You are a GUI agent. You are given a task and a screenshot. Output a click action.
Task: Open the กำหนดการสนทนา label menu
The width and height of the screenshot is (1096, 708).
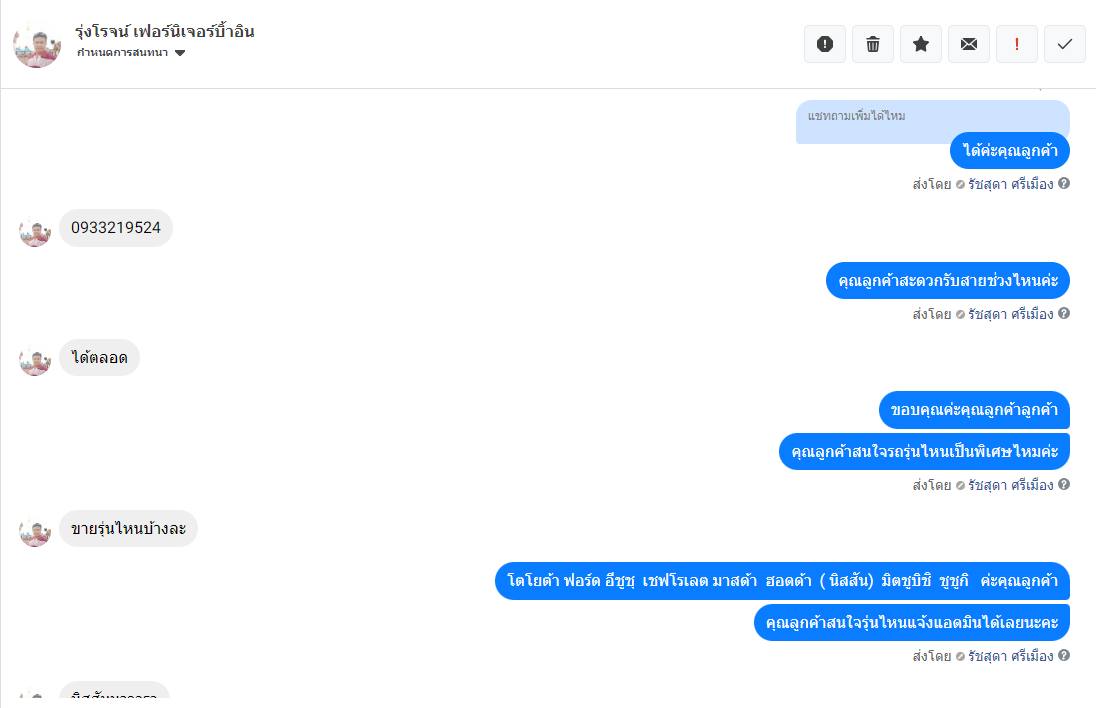coord(122,53)
